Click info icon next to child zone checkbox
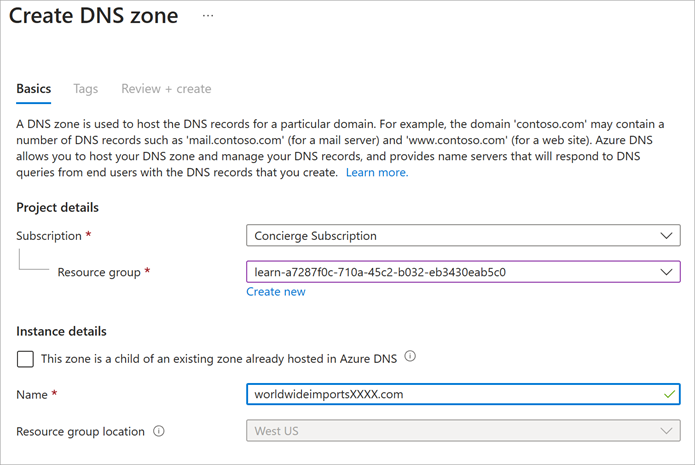 pos(410,356)
